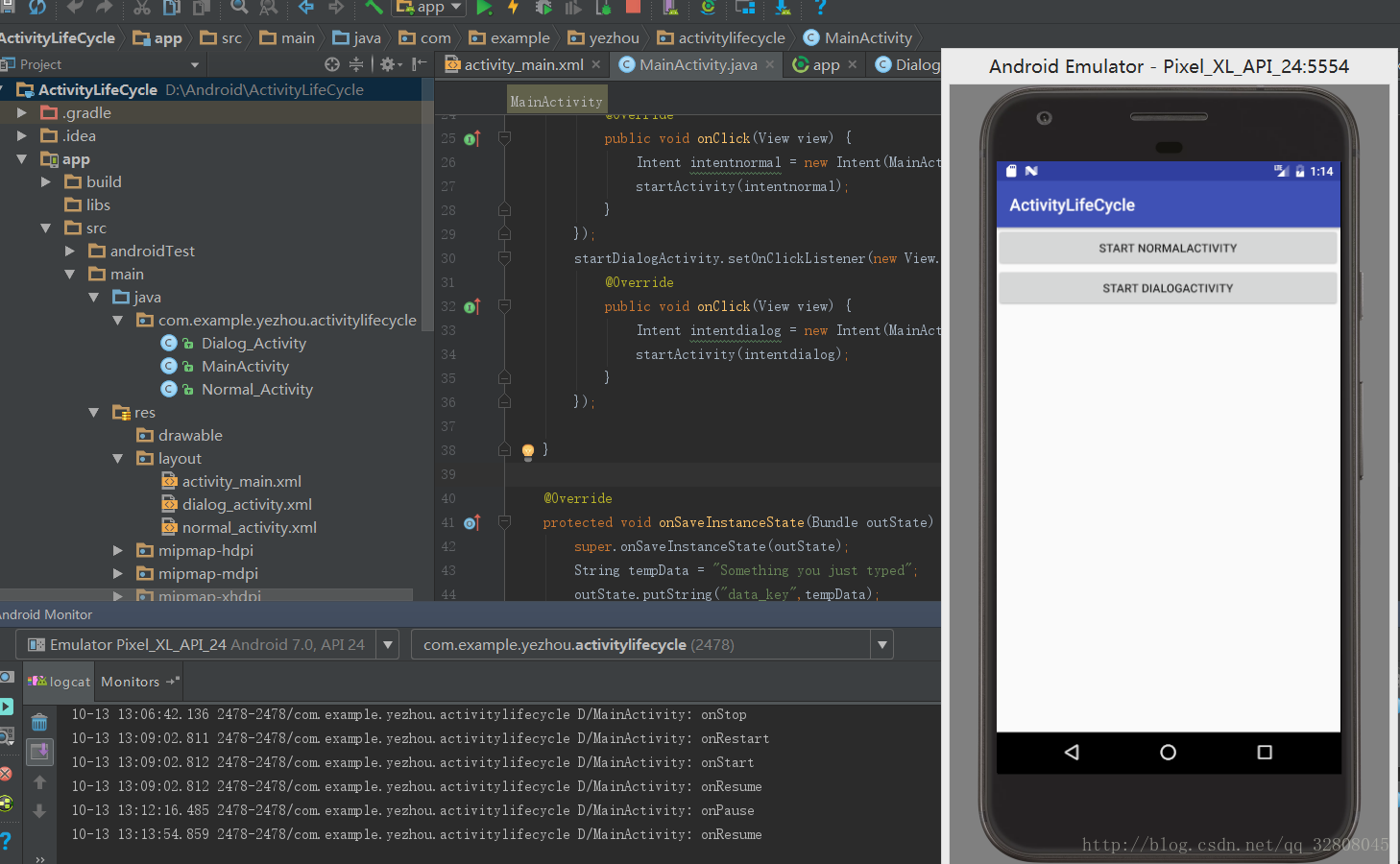Expand the .gradle folder
1400x864 pixels.
coord(21,112)
